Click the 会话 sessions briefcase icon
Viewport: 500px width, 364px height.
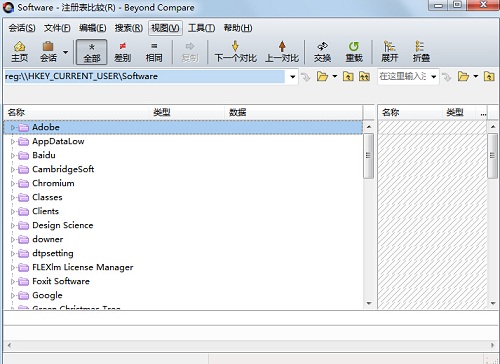tap(48, 52)
